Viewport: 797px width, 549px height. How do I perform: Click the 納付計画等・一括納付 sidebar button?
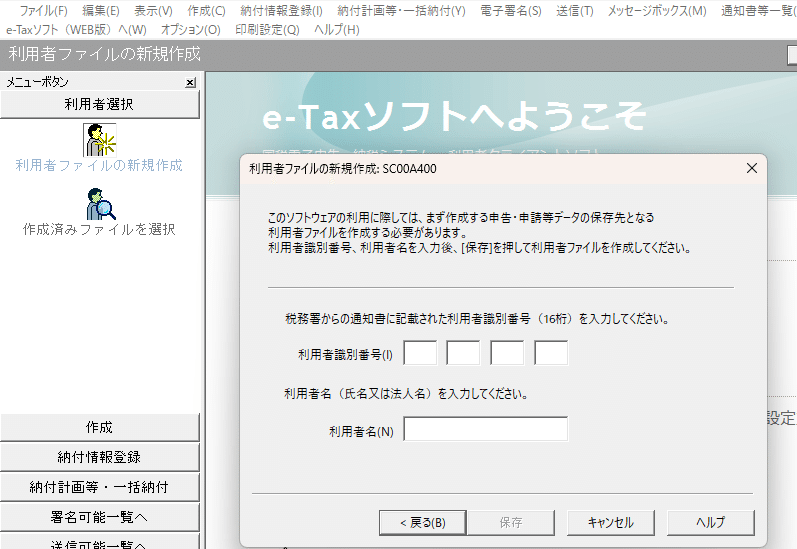click(x=100, y=487)
